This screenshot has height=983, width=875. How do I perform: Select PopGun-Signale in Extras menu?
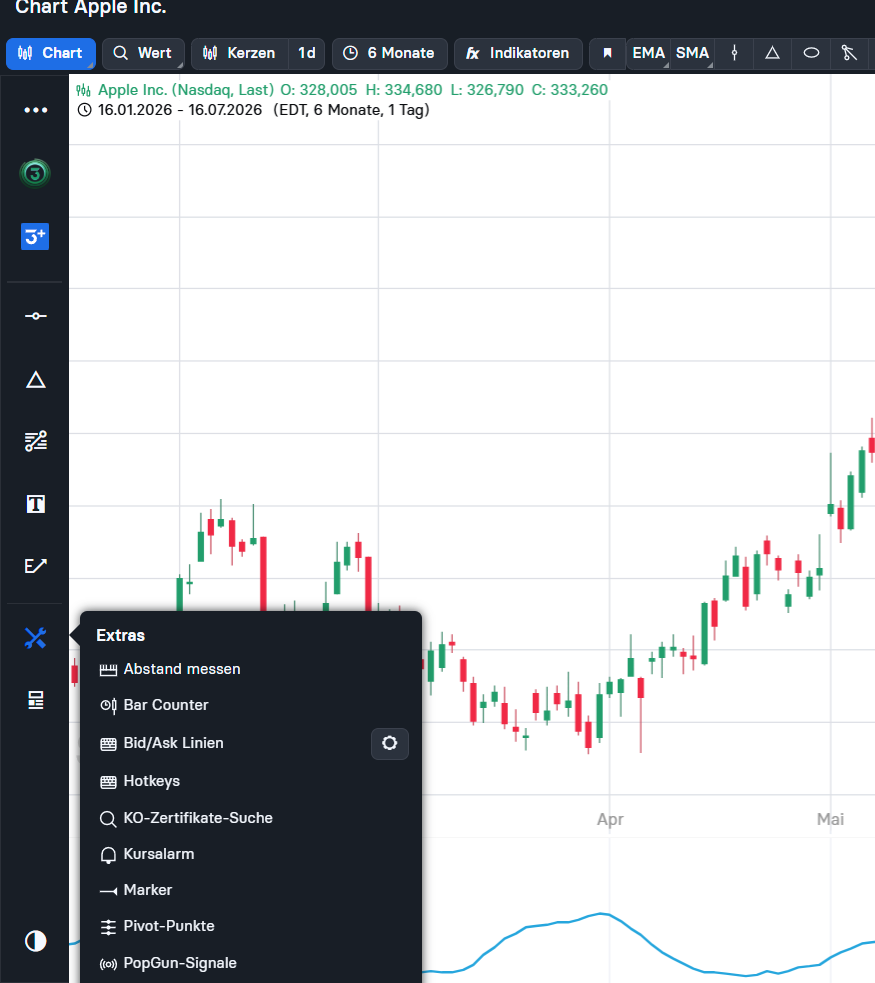[x=251, y=964]
